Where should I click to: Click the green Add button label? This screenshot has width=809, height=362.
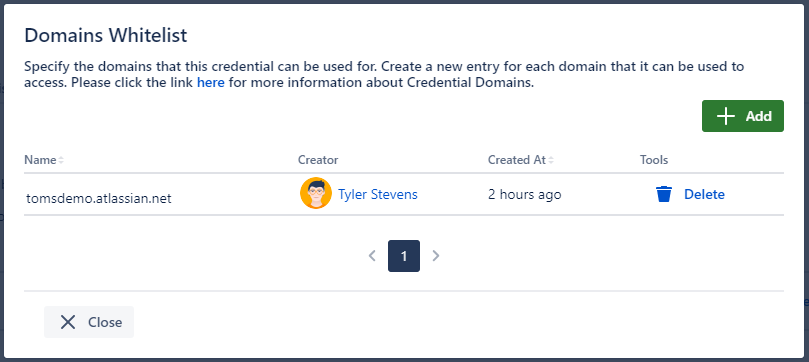coord(758,116)
